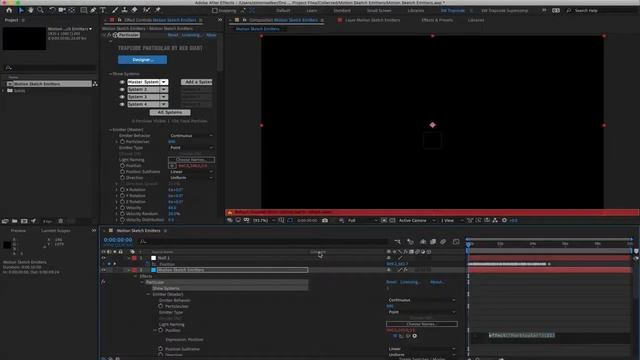Click Null 1 layer label color swatch
The height and width of the screenshot is (360, 640).
[134, 258]
